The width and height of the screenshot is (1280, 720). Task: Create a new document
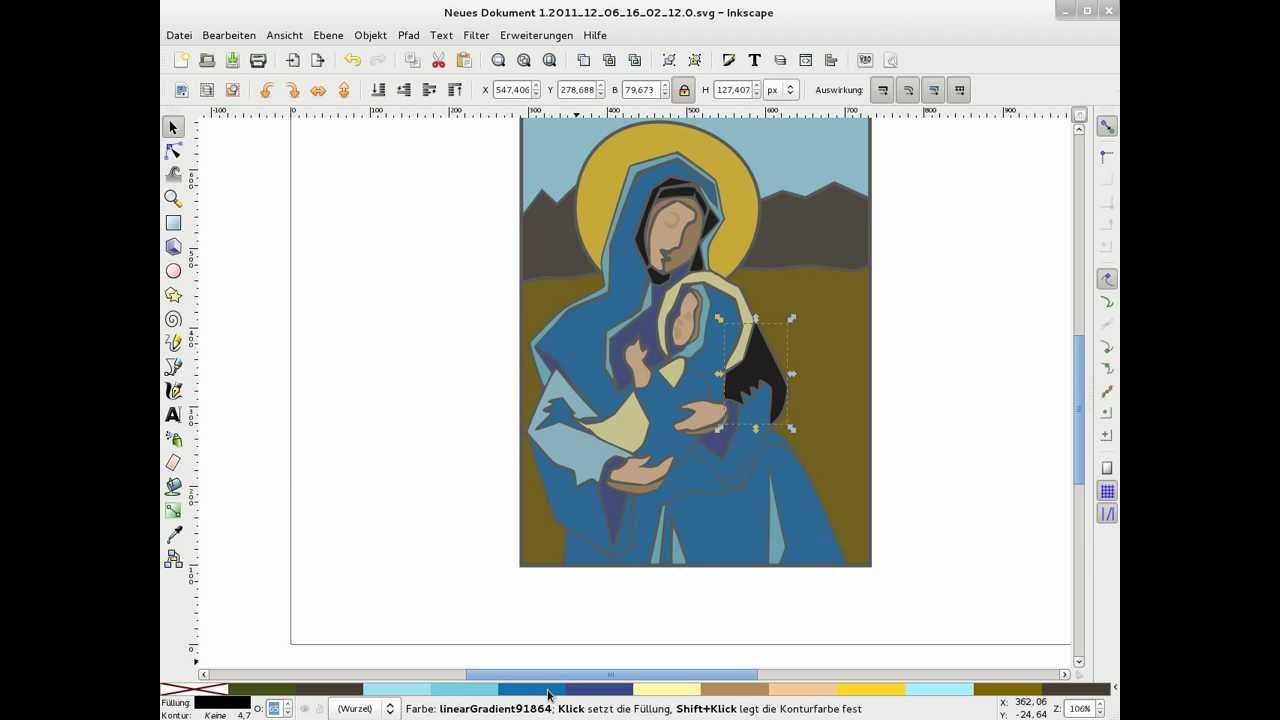pos(181,60)
